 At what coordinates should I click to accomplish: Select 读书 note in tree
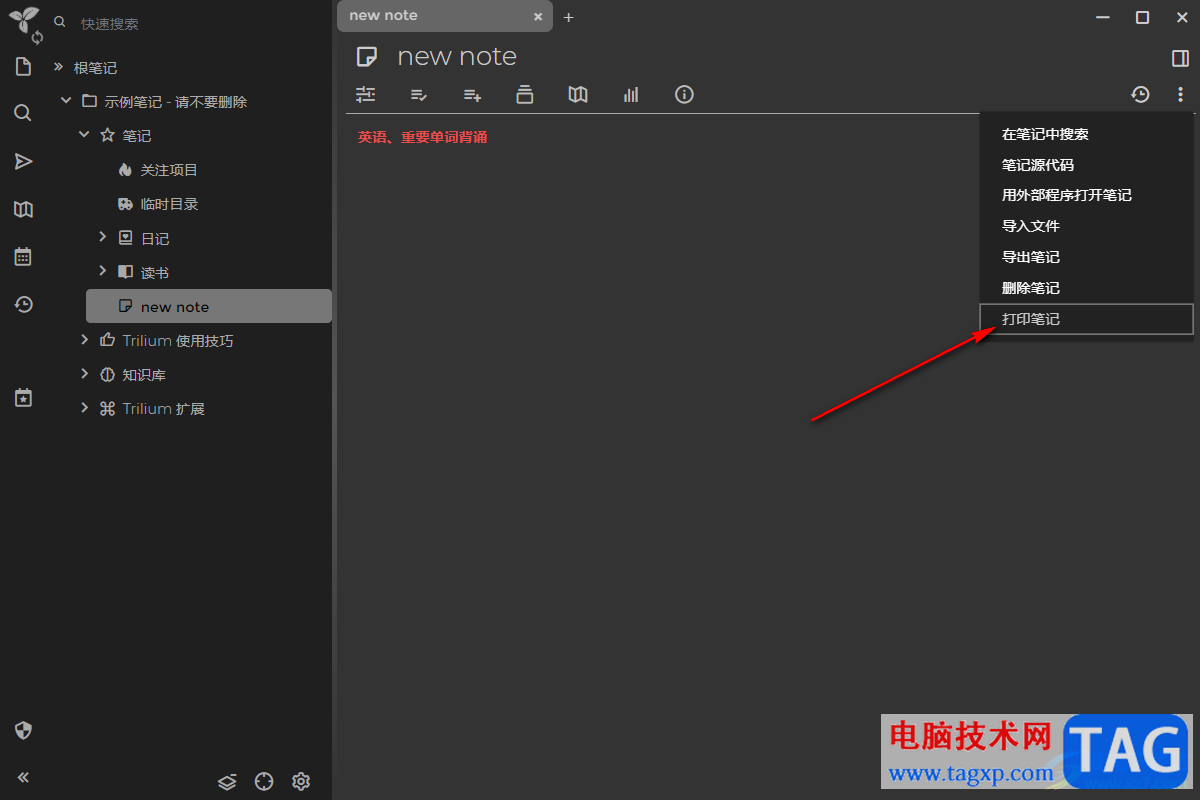(155, 272)
